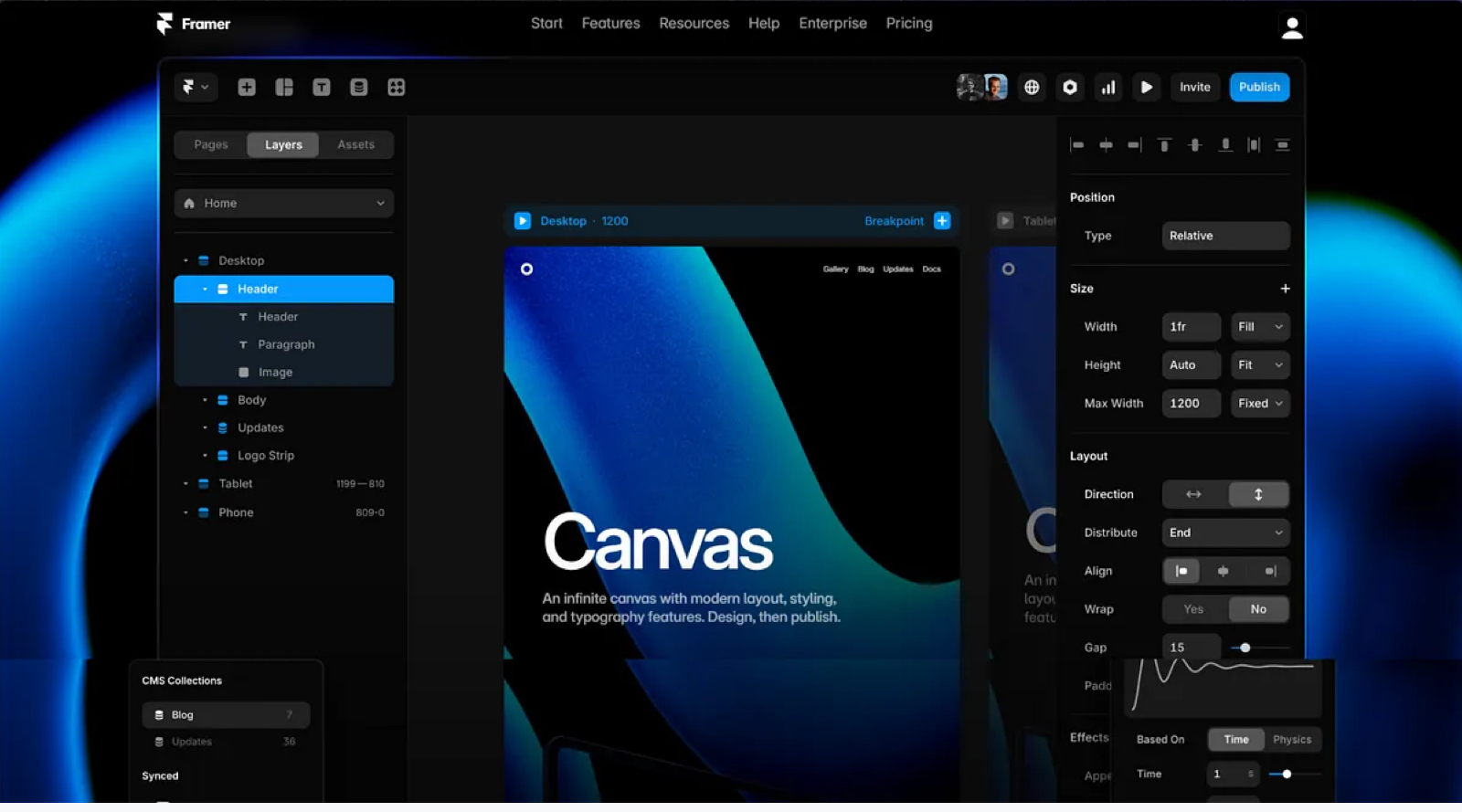Click the align left edge icon
Screen dimensions: 1462x812
click(x=1077, y=144)
